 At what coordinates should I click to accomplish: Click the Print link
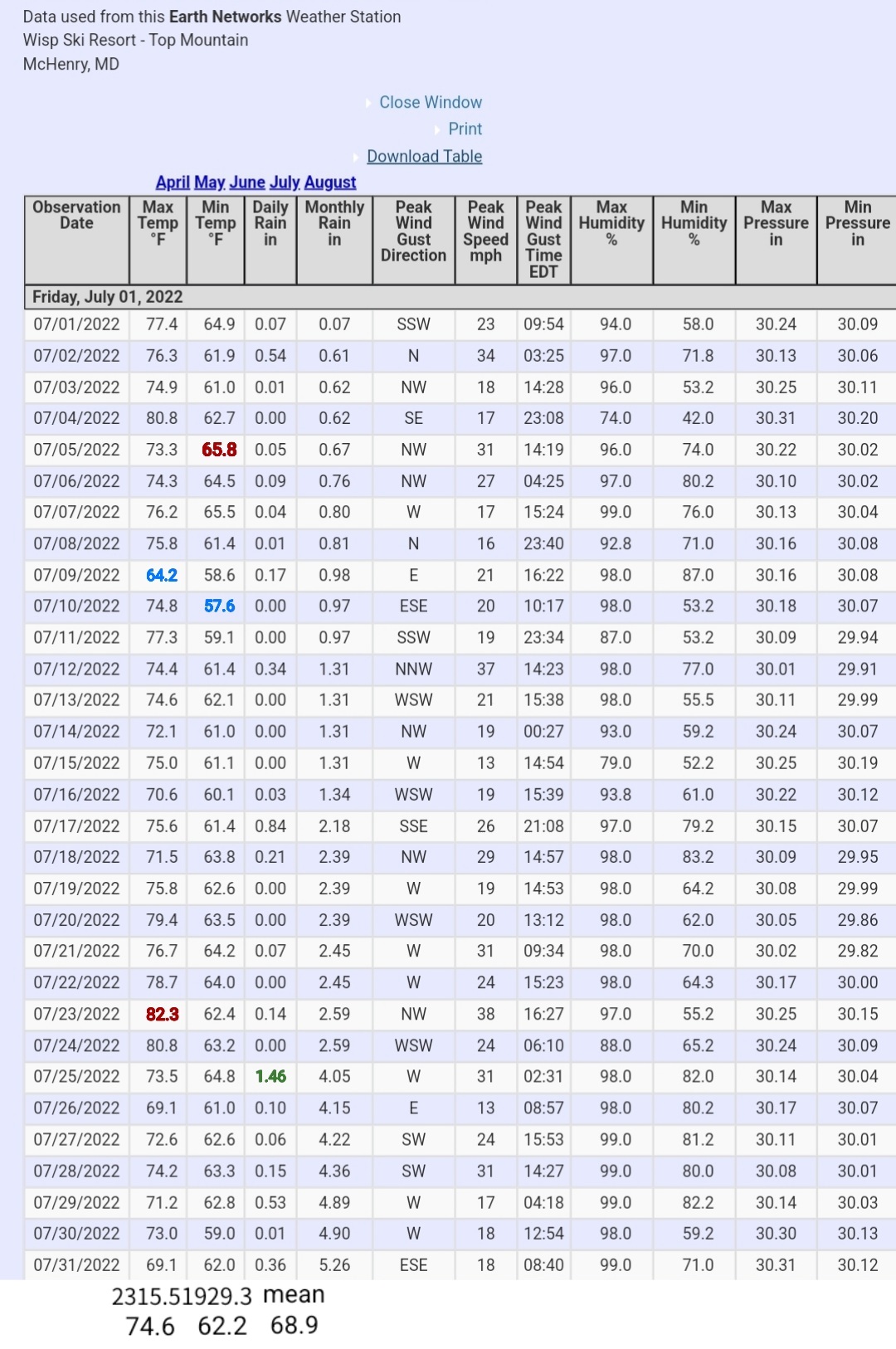click(465, 129)
